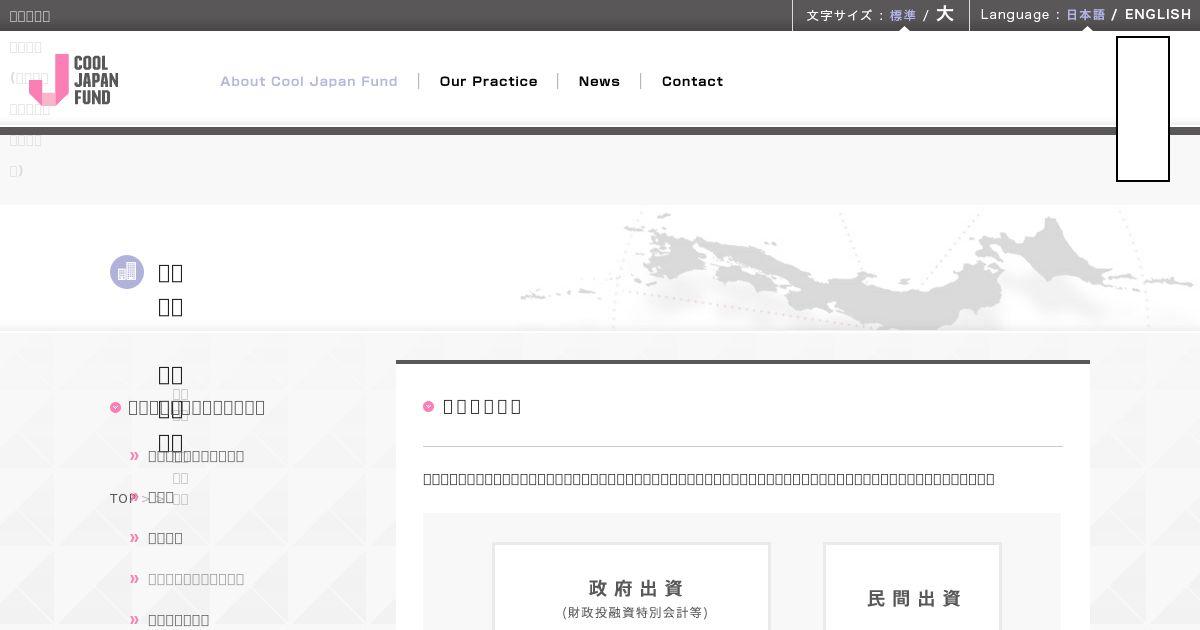Viewport: 1200px width, 630px height.
Task: Open the Contact page
Action: 692,81
